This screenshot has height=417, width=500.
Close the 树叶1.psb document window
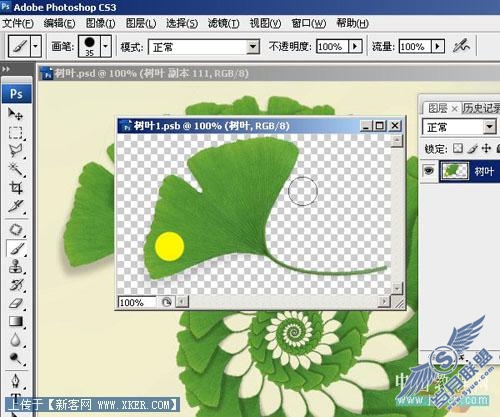tap(395, 126)
